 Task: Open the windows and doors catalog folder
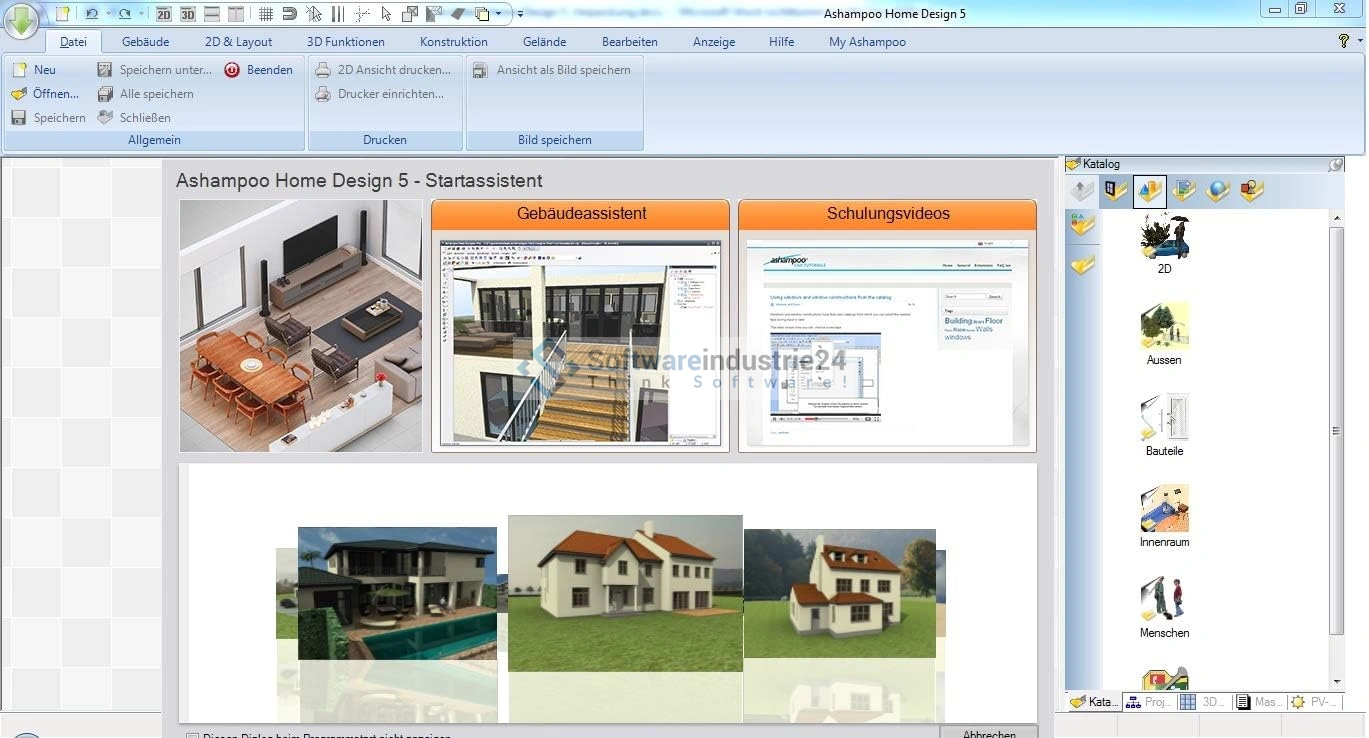coord(1115,191)
